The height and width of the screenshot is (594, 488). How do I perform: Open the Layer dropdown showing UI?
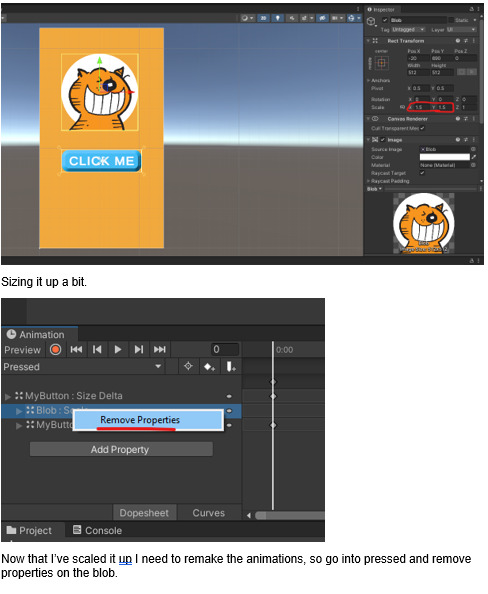click(x=461, y=30)
